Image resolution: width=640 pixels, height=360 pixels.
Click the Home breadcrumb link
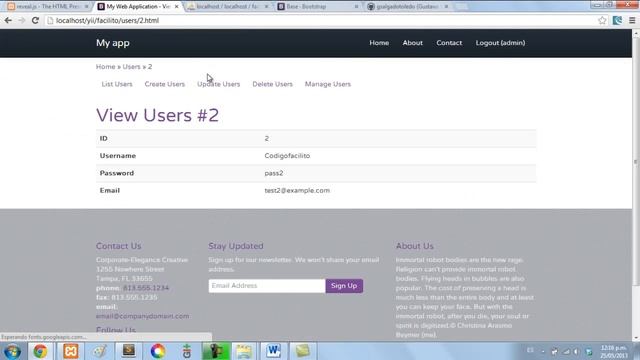(105, 67)
